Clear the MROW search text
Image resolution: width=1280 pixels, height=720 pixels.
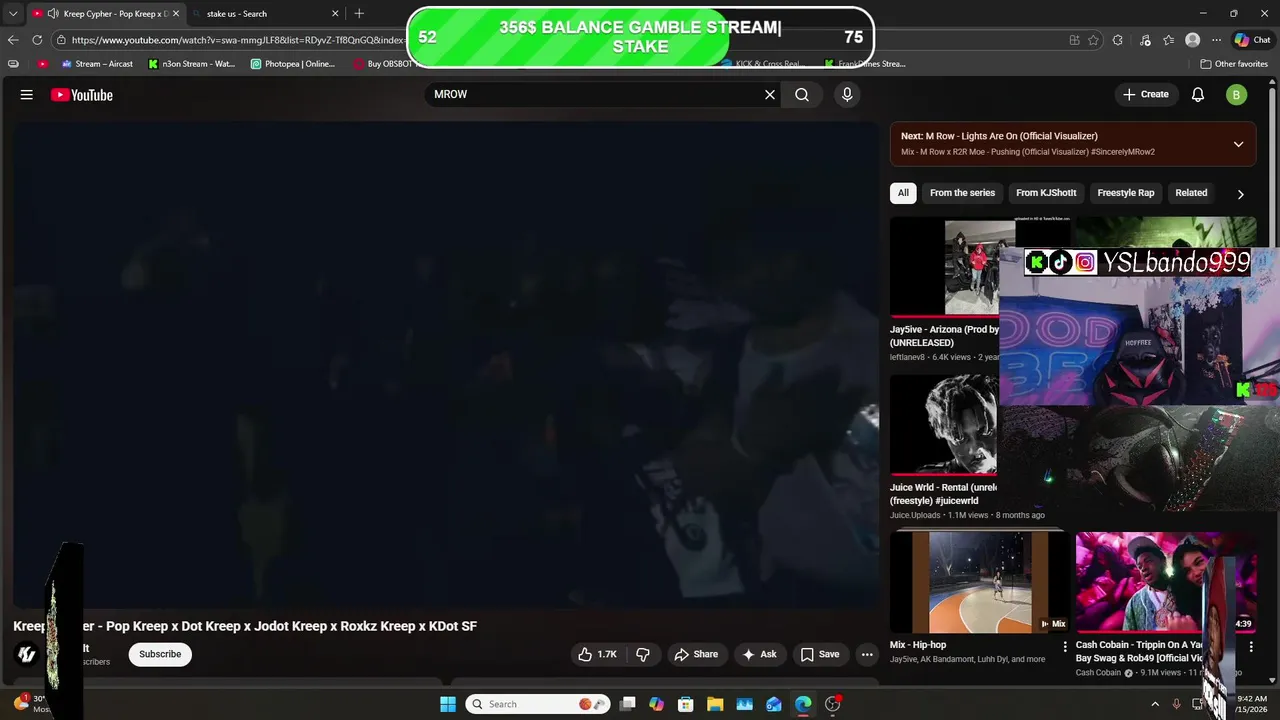(x=770, y=94)
